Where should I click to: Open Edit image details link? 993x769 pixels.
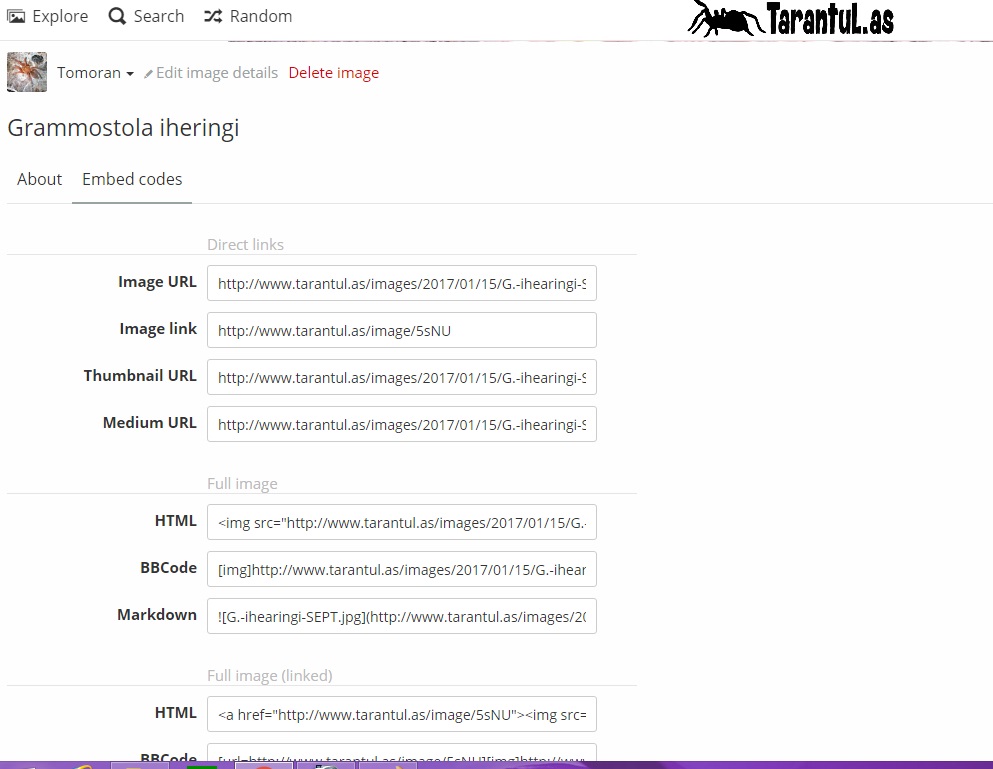tap(216, 73)
